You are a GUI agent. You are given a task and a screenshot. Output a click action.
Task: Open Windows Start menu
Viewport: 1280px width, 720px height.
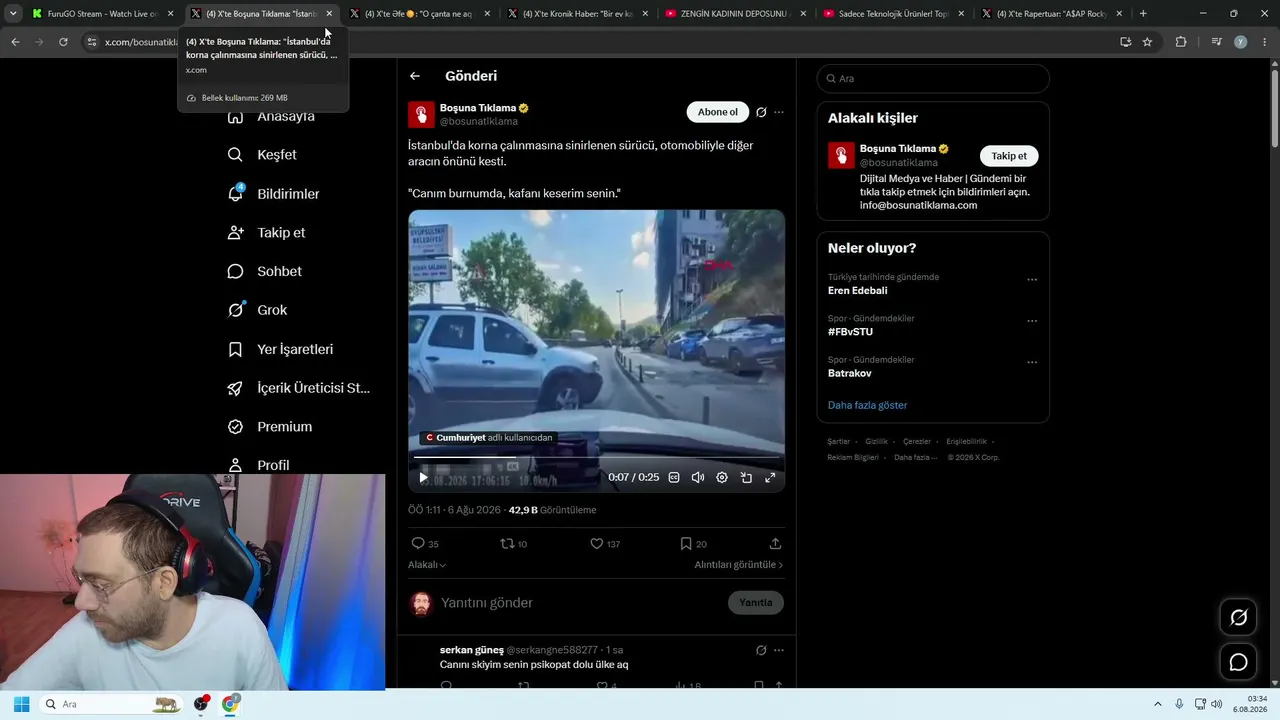click(21, 704)
